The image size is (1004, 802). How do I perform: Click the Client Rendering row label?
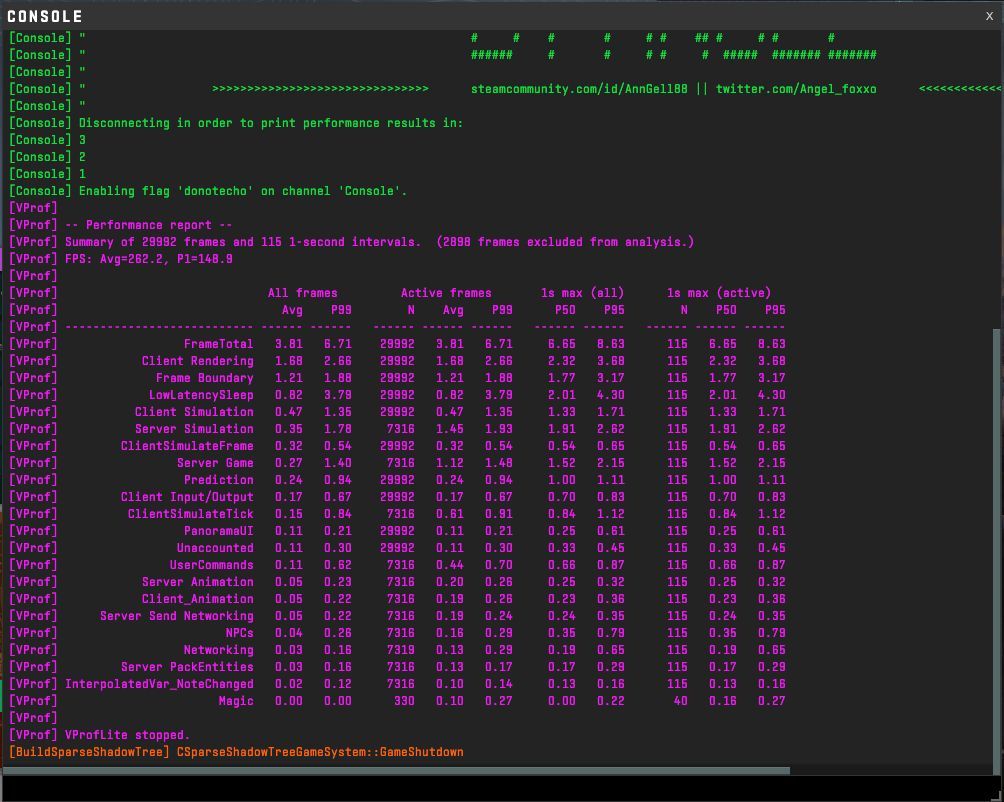[x=197, y=361]
